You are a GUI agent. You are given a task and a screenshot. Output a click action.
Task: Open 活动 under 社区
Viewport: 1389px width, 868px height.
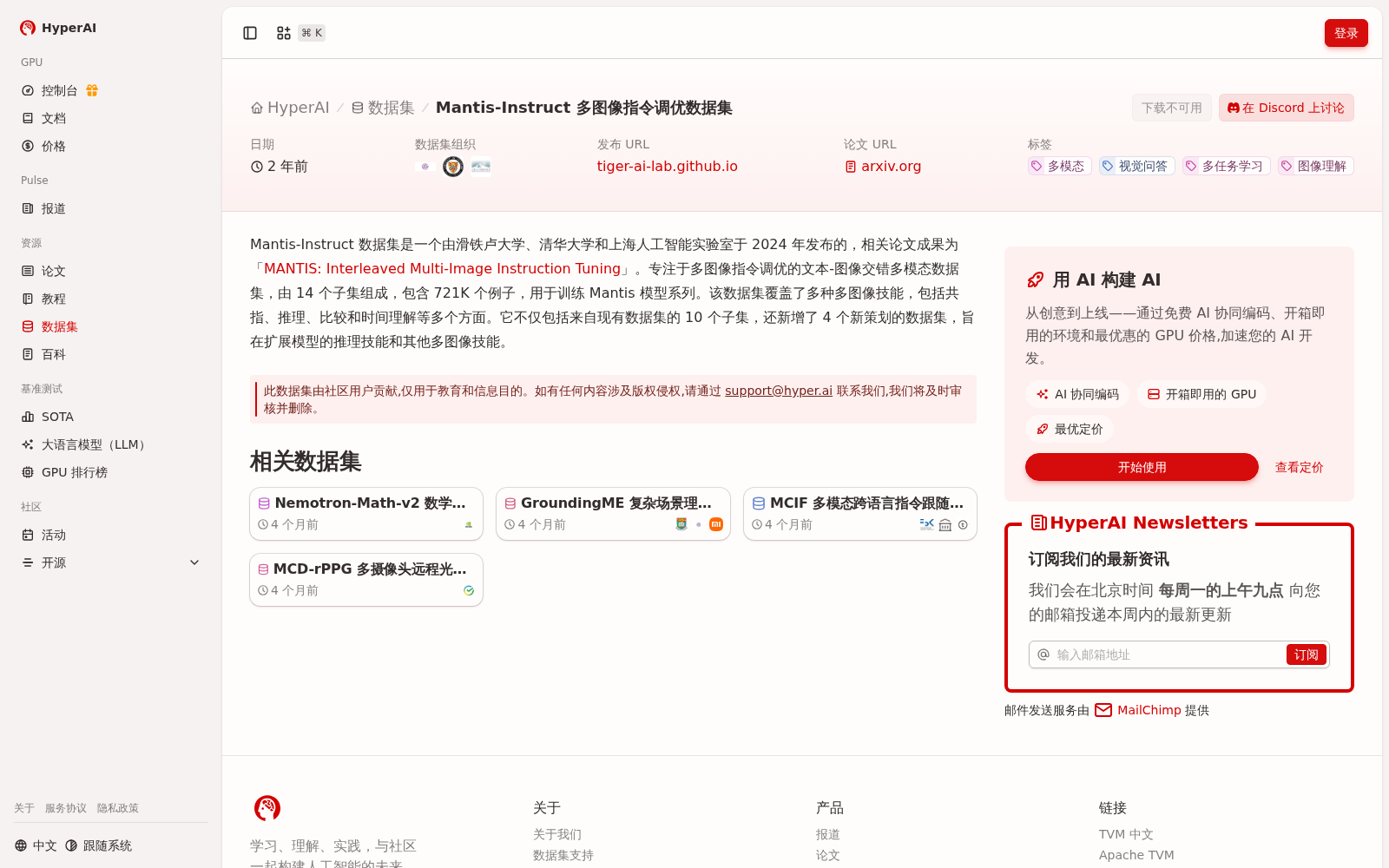(x=111, y=535)
